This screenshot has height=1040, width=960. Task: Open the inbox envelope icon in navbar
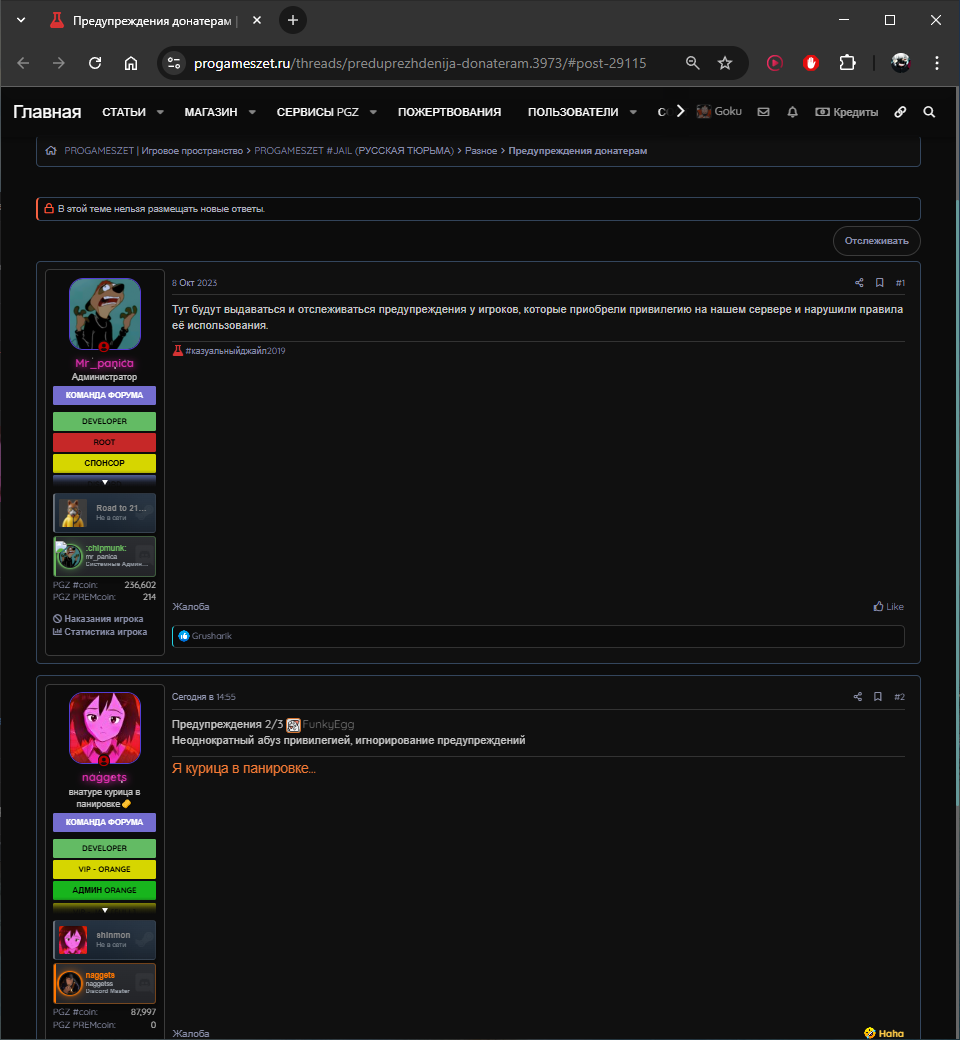coord(763,112)
